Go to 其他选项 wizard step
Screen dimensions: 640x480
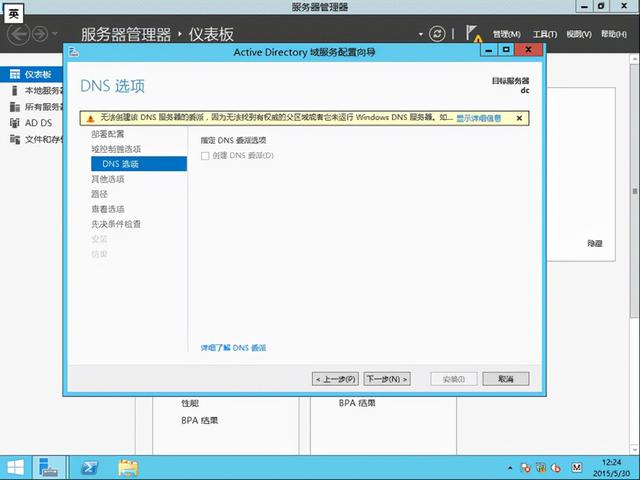[108, 179]
